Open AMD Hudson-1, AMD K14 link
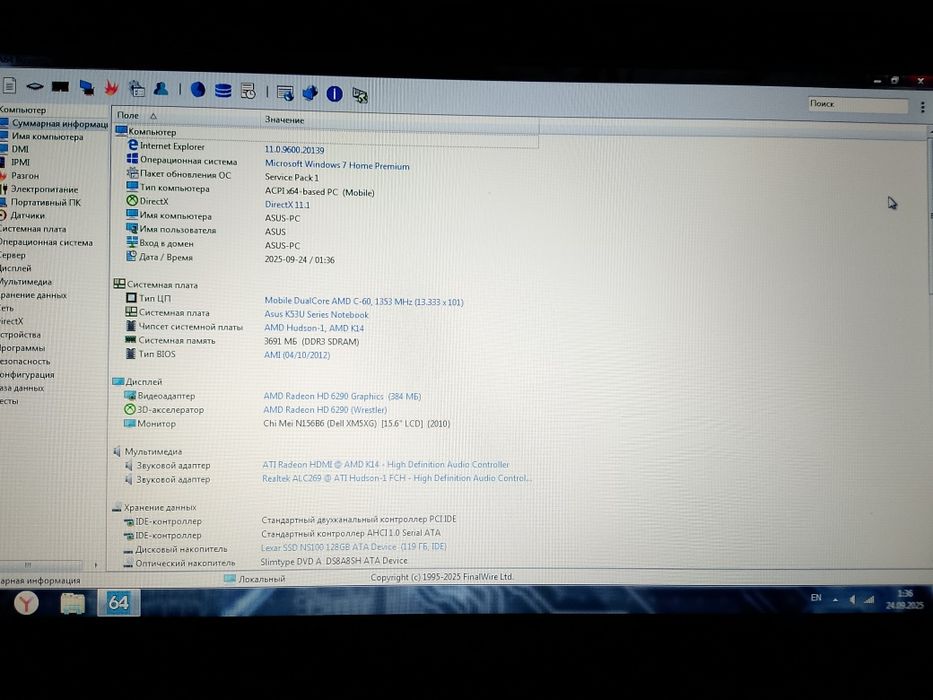This screenshot has height=700, width=933. click(x=314, y=328)
